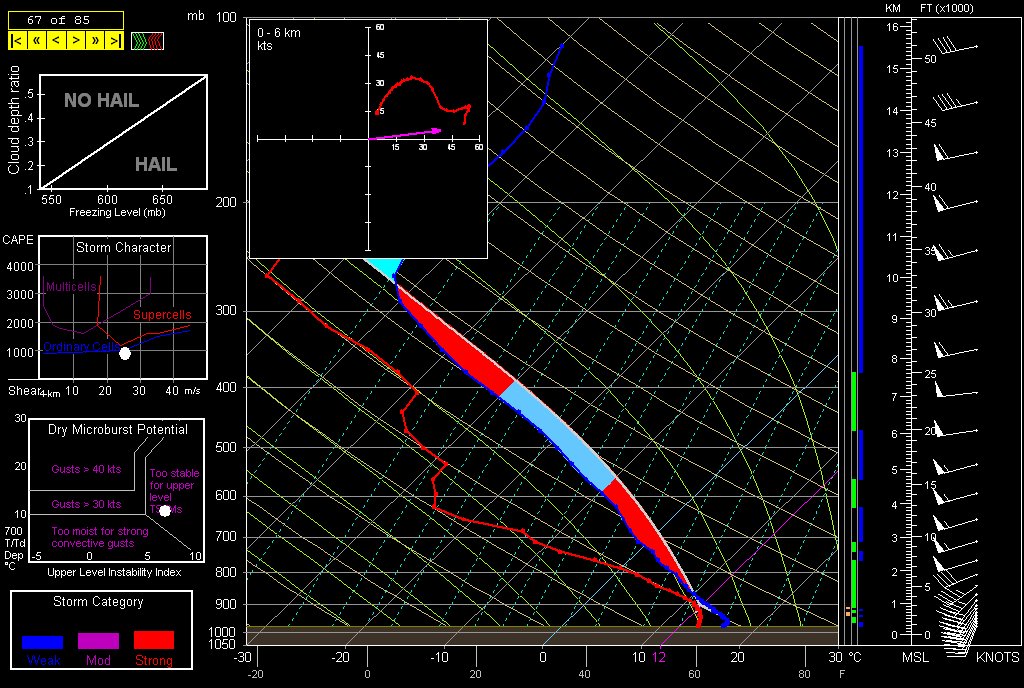The height and width of the screenshot is (688, 1024).
Task: Click the white dot in Storm Character chart
Action: [x=125, y=353]
